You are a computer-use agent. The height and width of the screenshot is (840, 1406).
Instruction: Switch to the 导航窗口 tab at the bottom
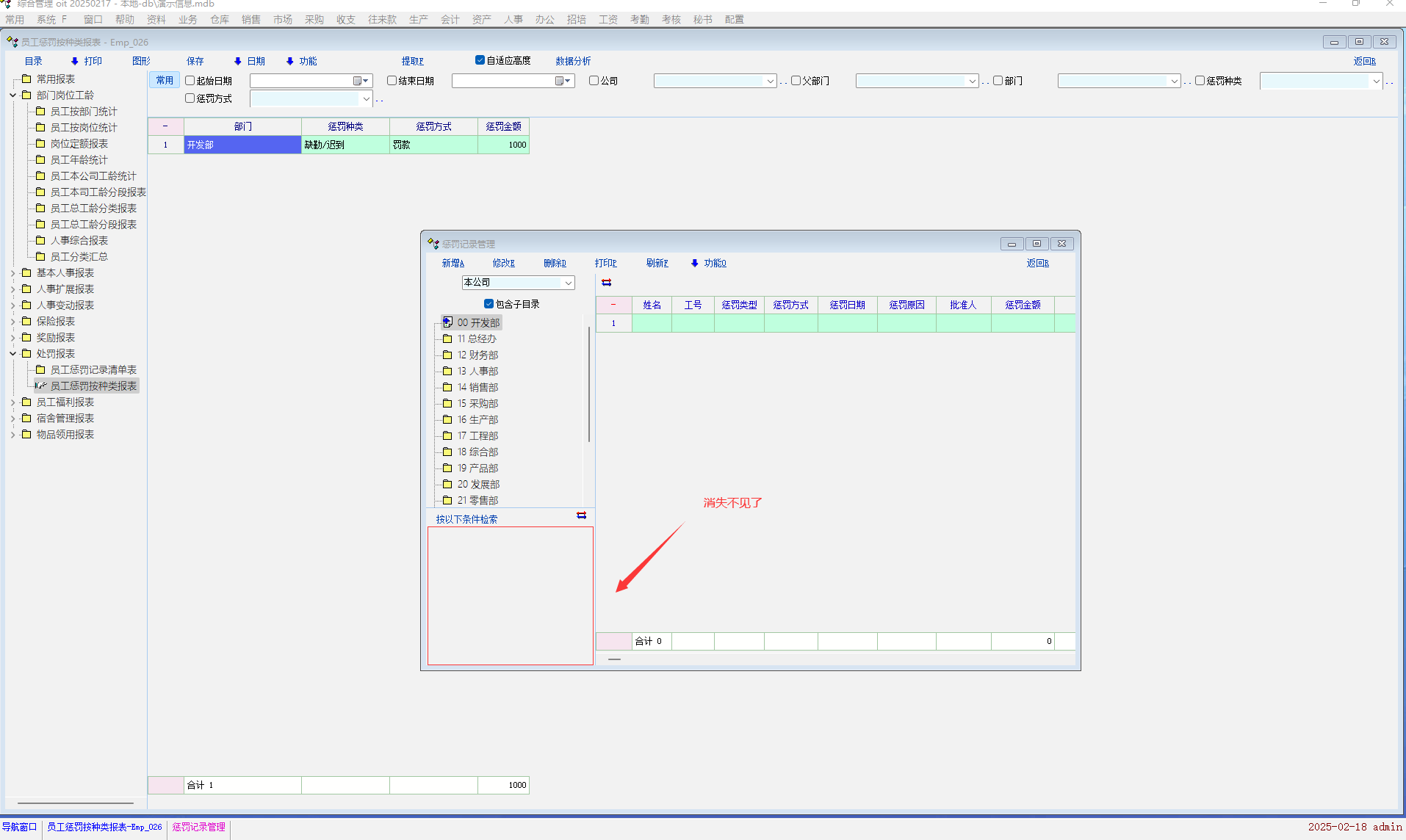tap(20, 827)
